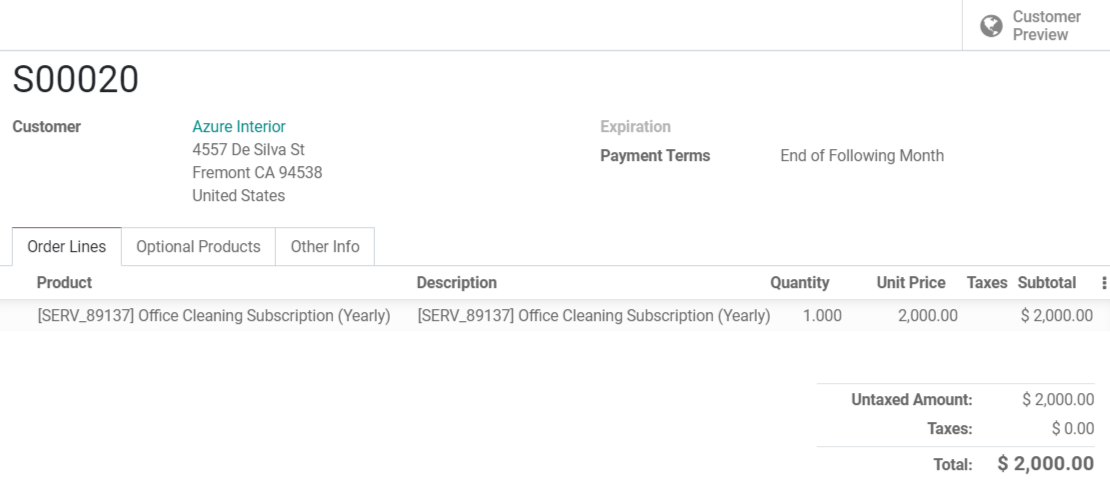Click the 2,000.00 unit price cell
The image size is (1110, 482).
point(927,316)
